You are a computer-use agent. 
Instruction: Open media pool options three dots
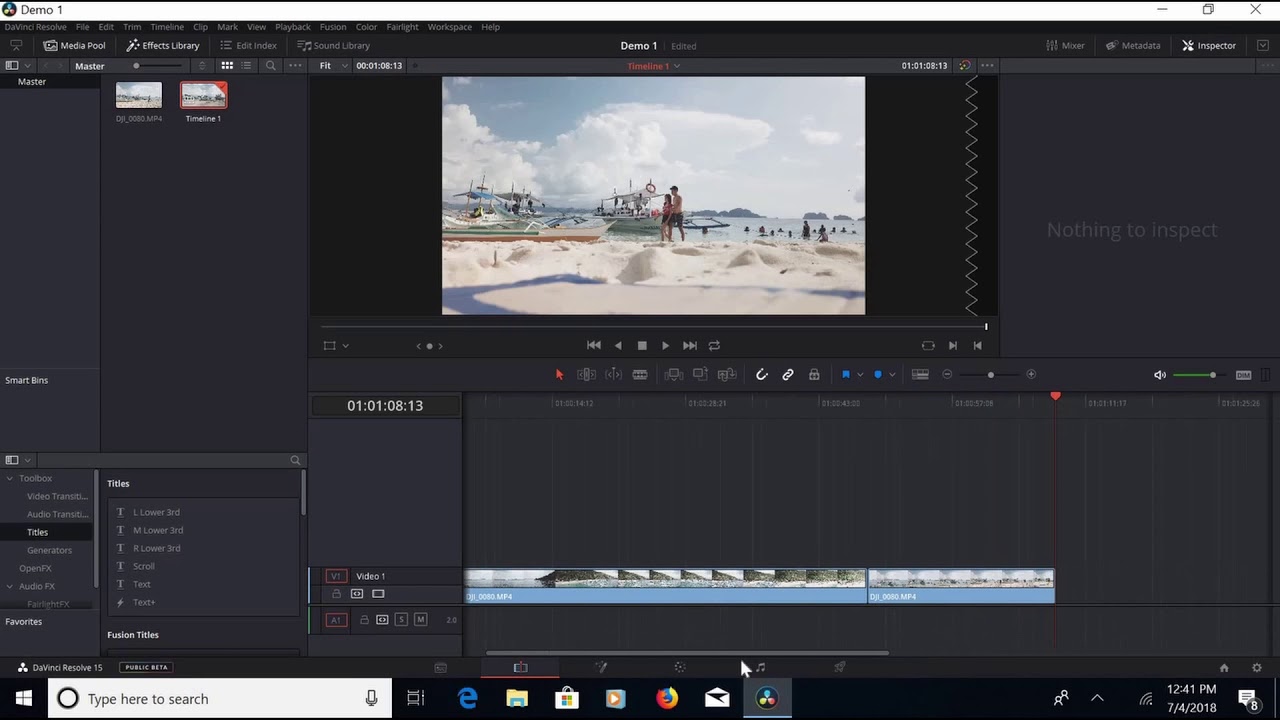point(295,66)
